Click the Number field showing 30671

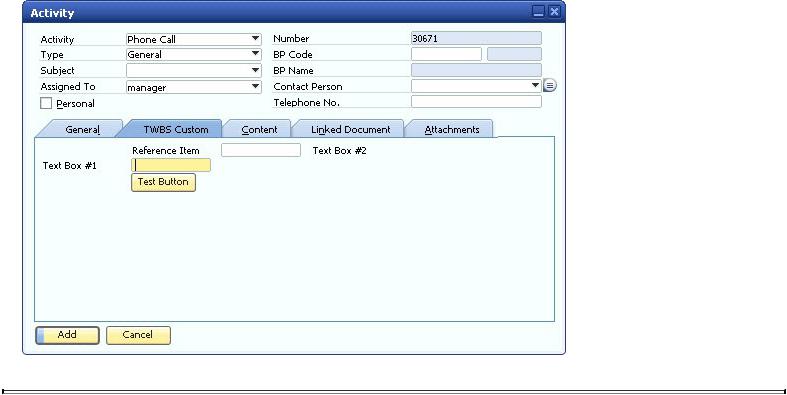476,38
